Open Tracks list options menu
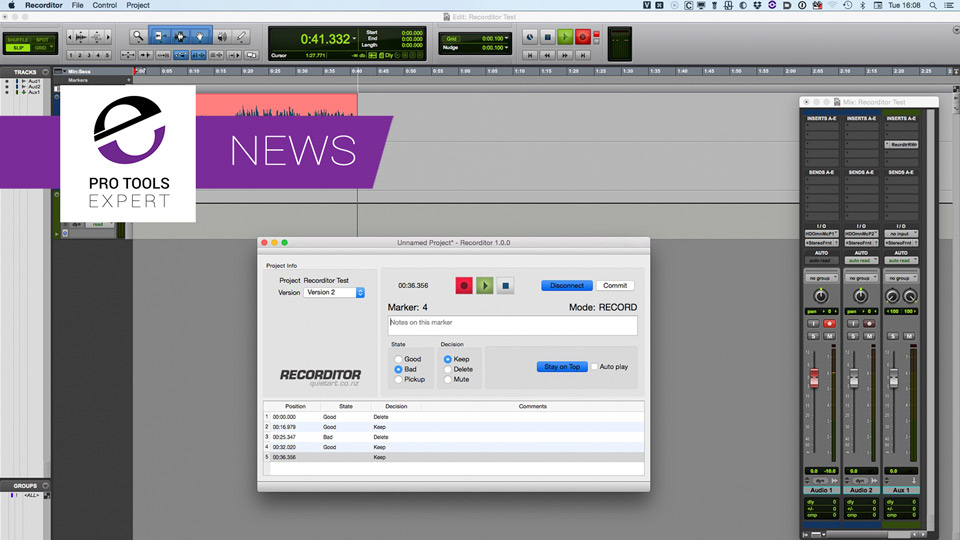 45,72
